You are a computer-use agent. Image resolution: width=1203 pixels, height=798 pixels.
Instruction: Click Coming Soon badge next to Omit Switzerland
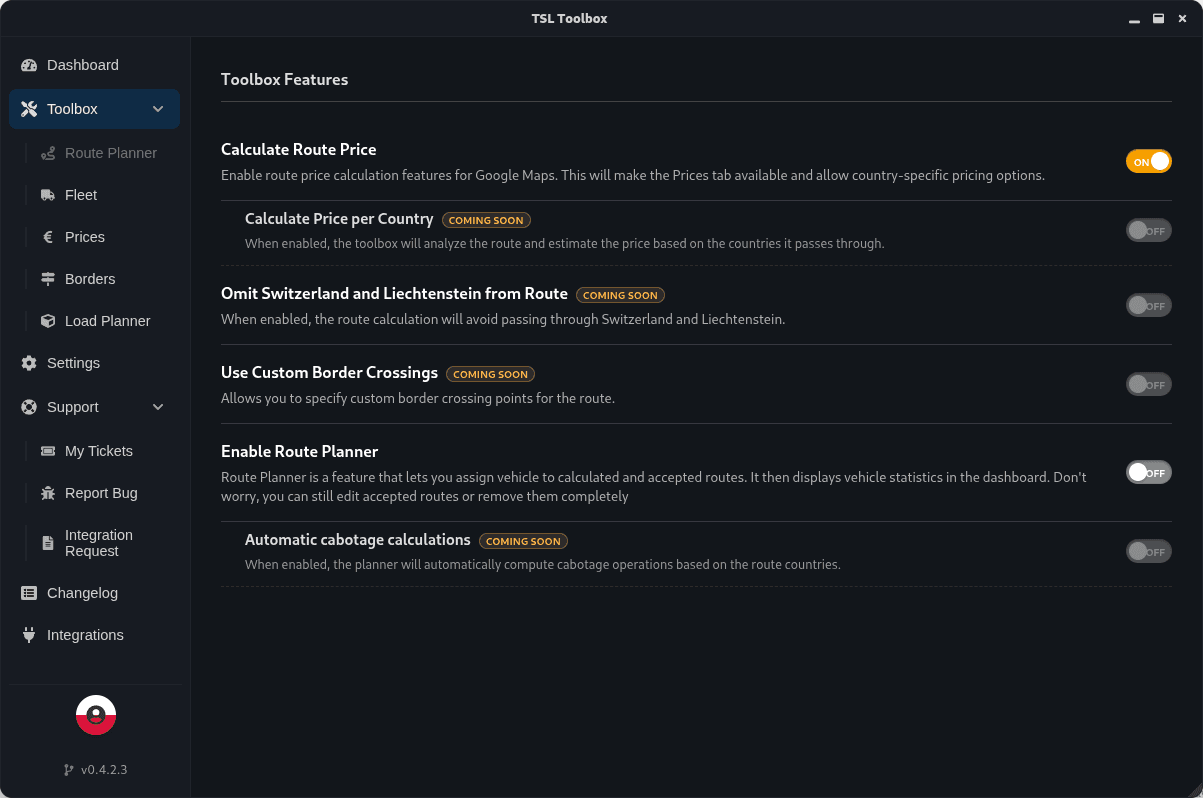(x=620, y=295)
